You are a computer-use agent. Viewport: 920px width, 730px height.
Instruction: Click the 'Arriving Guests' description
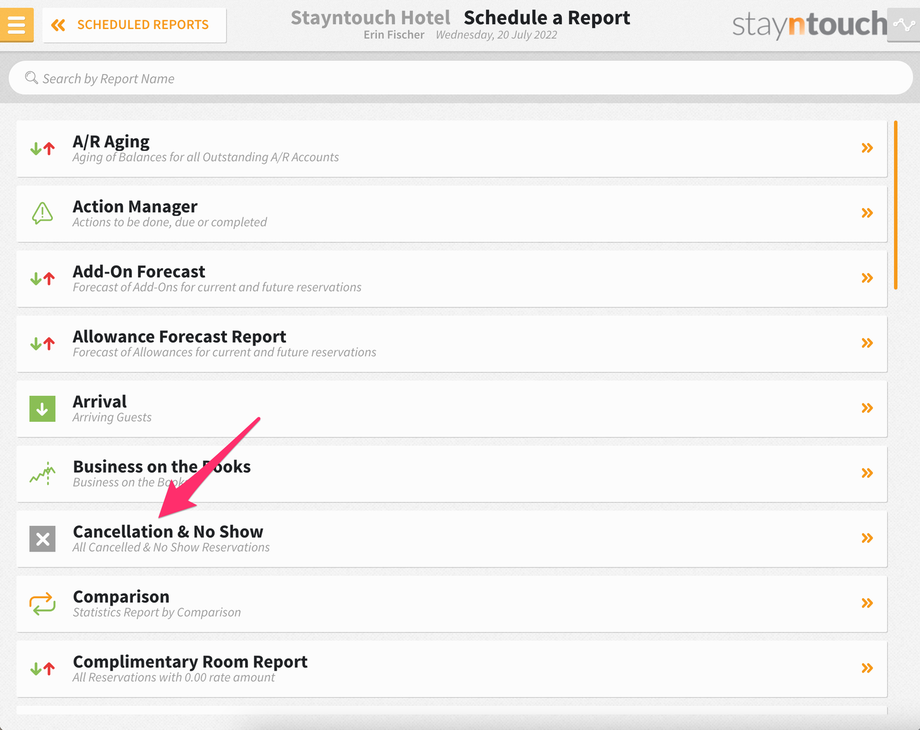tap(112, 417)
